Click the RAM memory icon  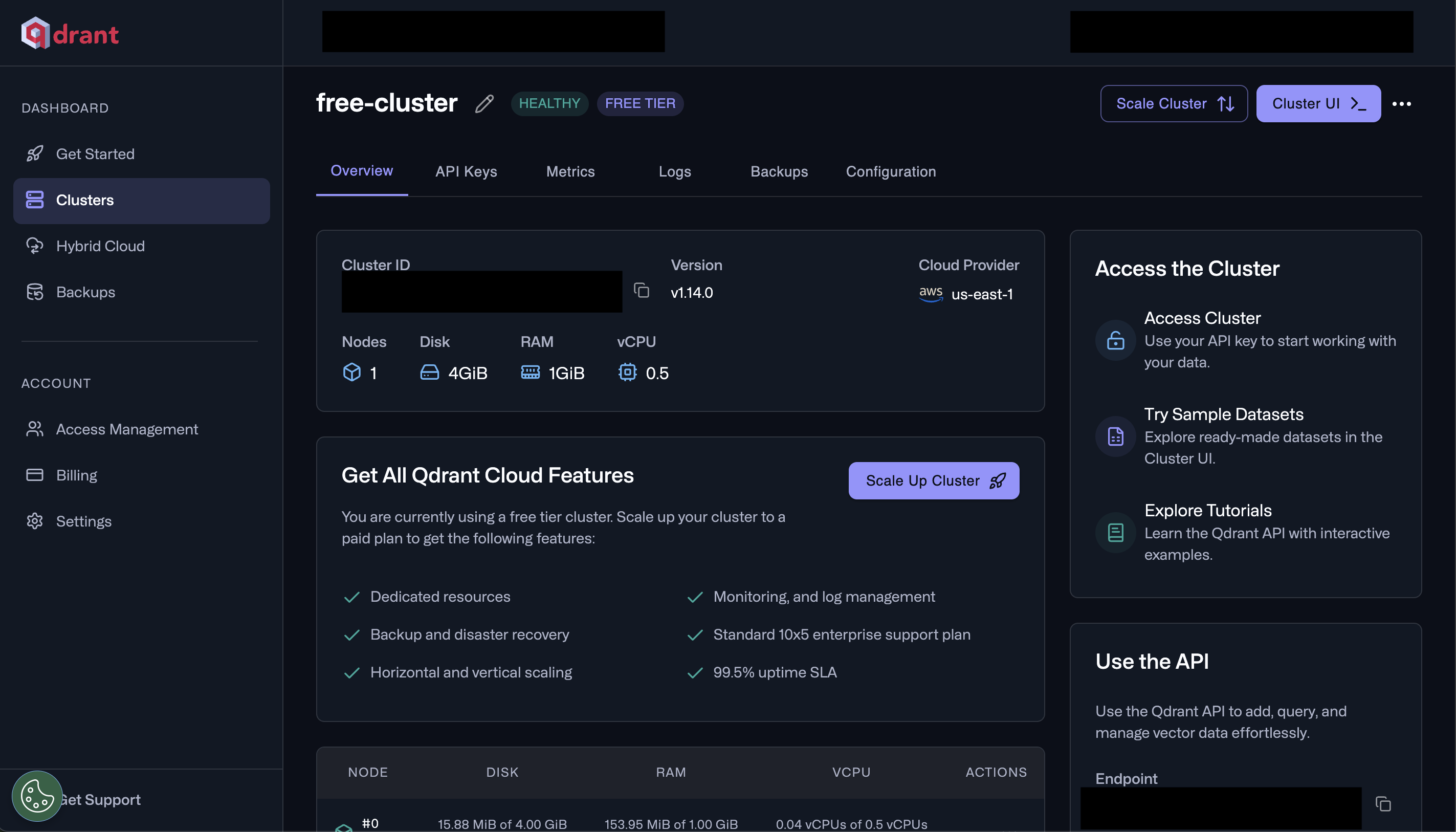point(530,373)
